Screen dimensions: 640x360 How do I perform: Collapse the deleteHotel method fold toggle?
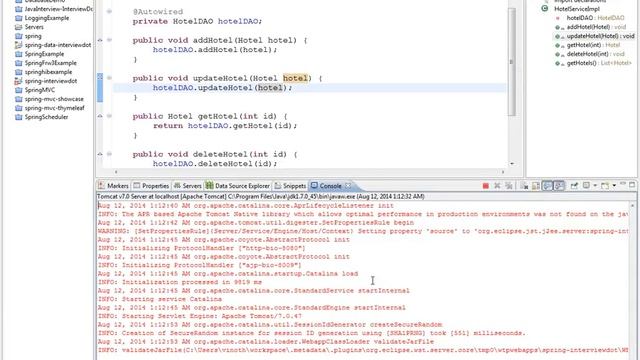pyautogui.click(x=109, y=154)
